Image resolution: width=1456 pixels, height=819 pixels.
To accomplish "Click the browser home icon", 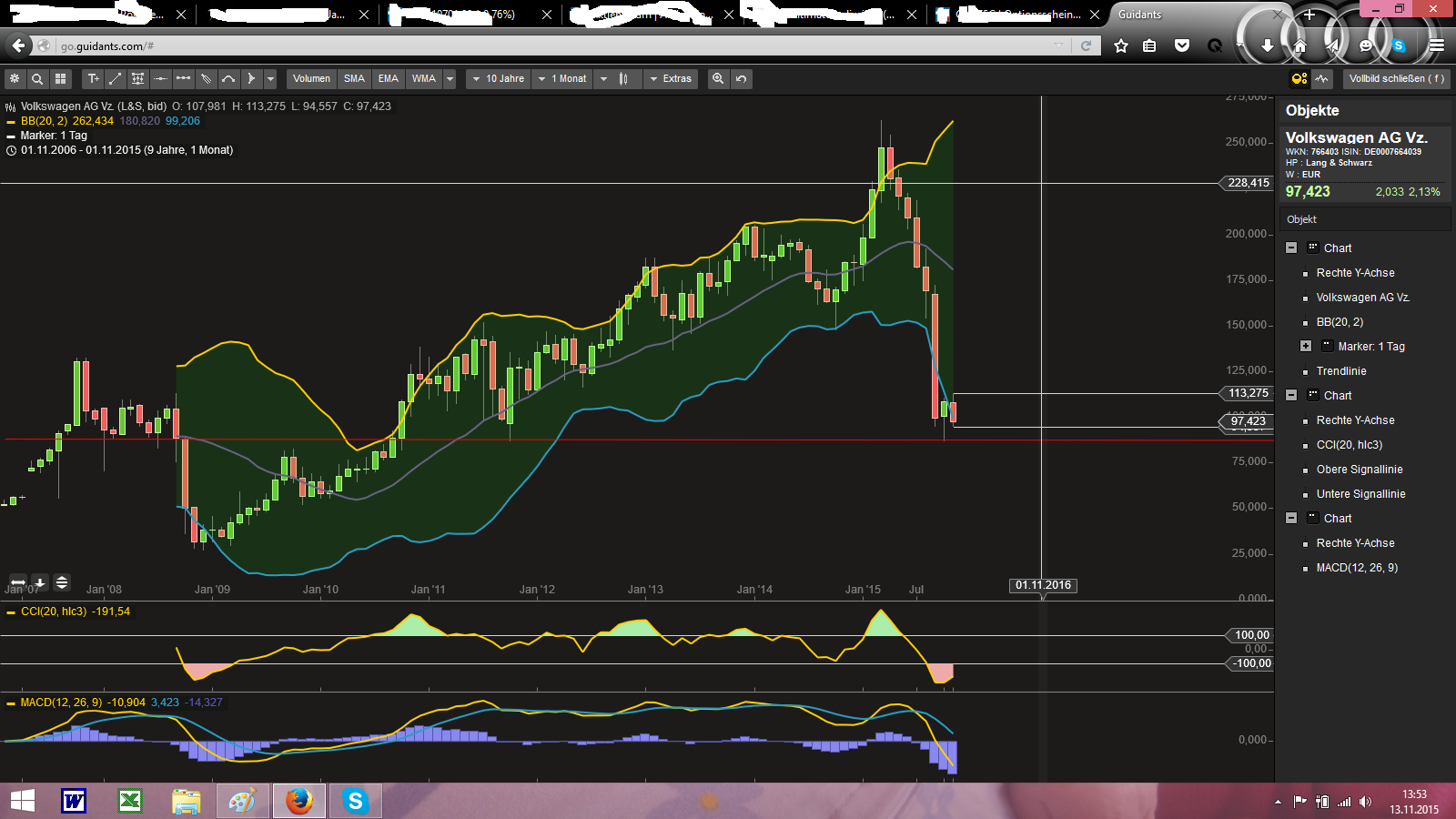I will [x=1299, y=45].
